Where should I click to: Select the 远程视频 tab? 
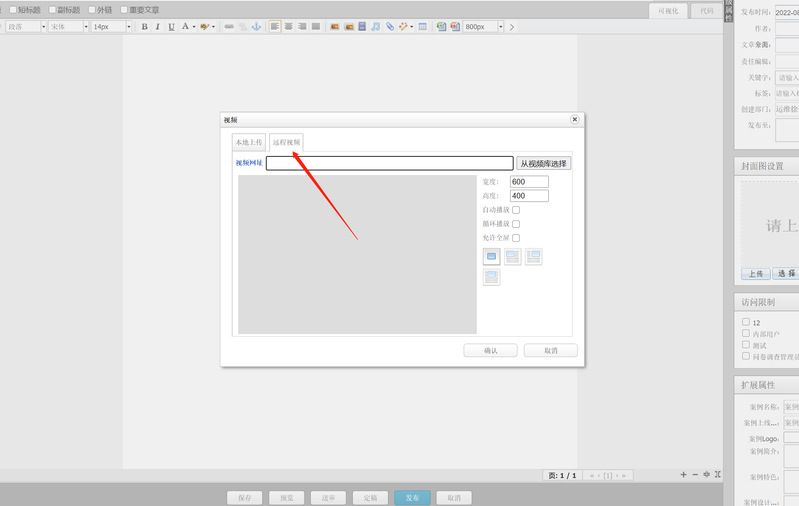coord(286,143)
